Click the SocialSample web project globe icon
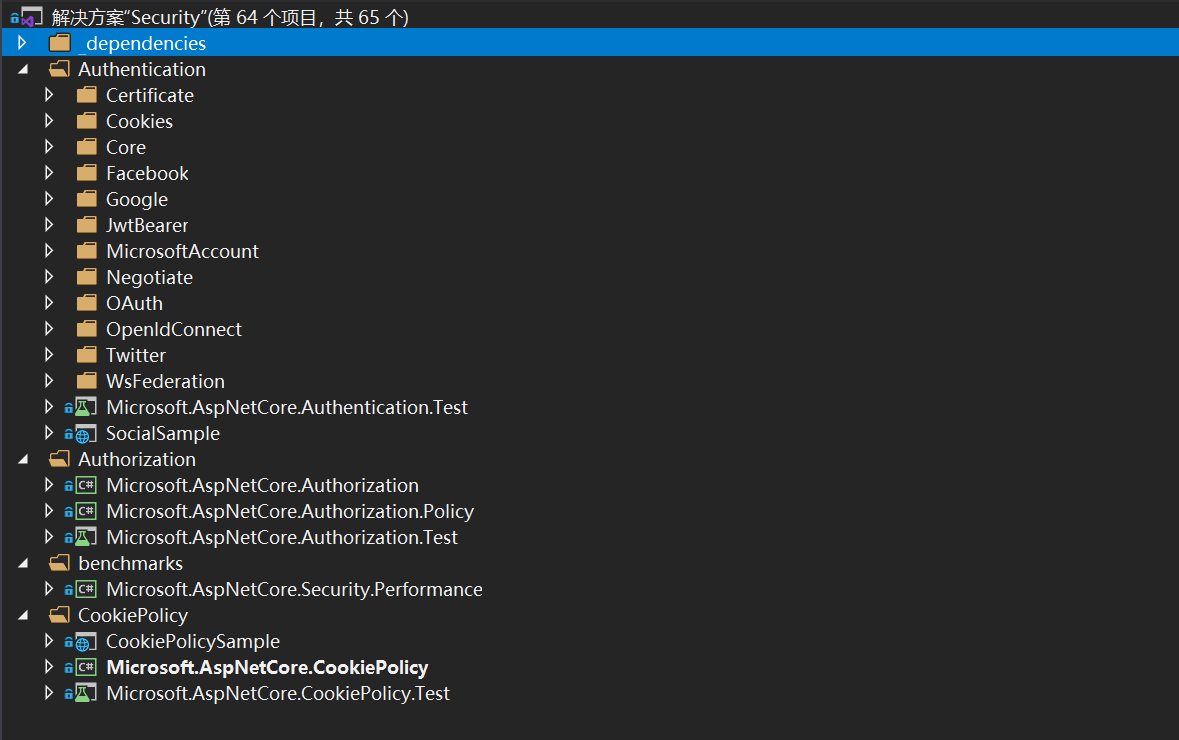Screen dimensions: 1179x740 tap(84, 434)
